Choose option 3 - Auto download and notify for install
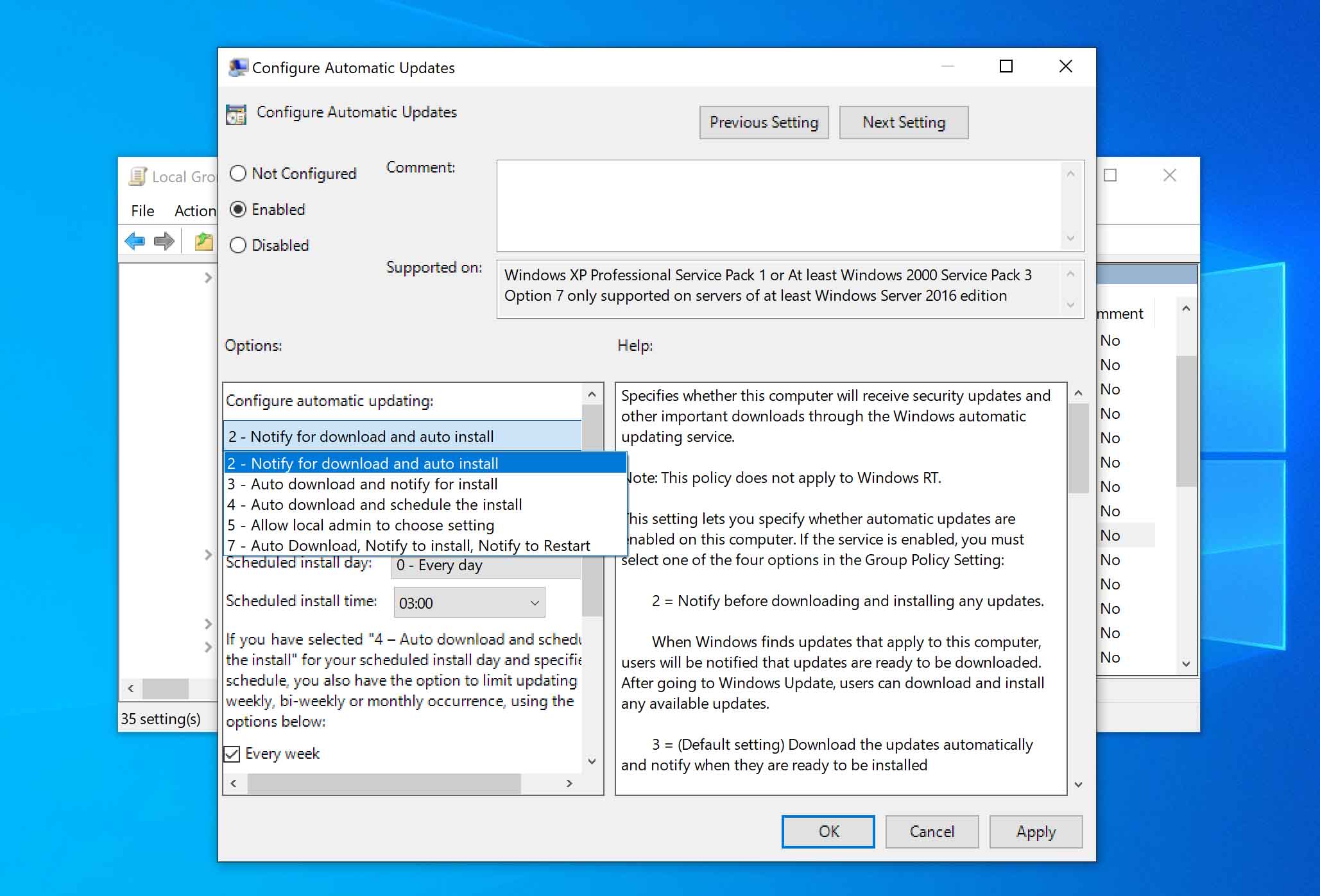This screenshot has width=1320, height=896. tap(425, 484)
